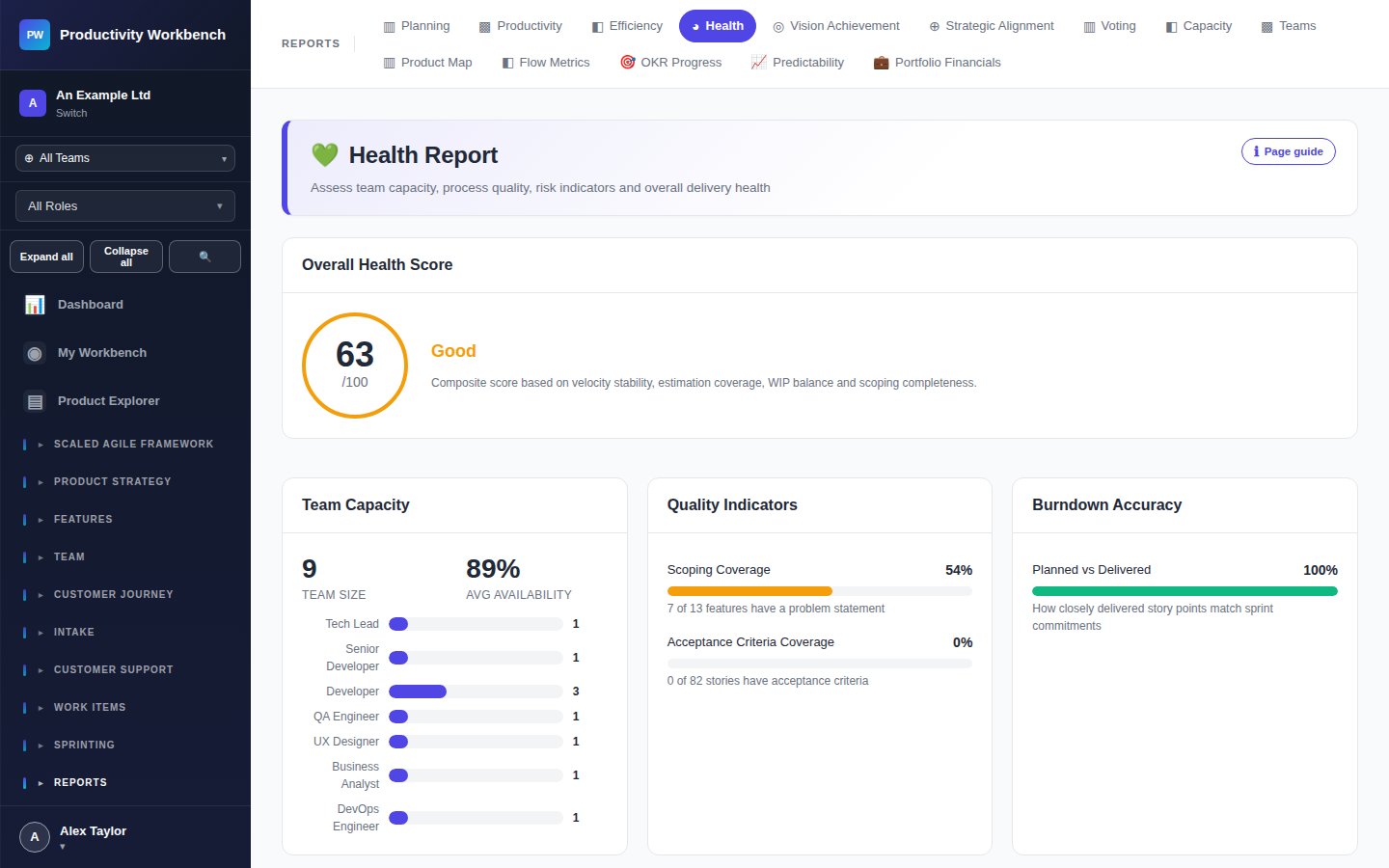Open the Portfolio Financials tab

pyautogui.click(x=938, y=63)
